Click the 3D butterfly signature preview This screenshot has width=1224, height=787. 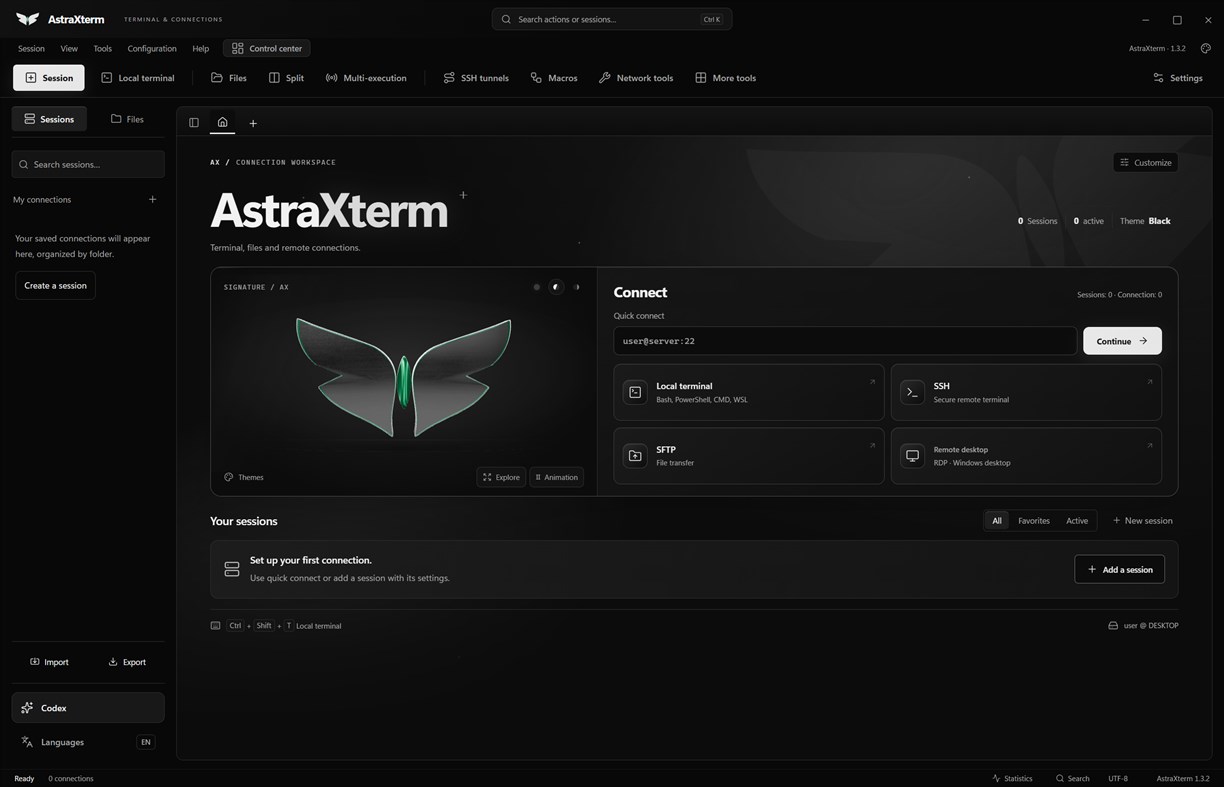403,376
